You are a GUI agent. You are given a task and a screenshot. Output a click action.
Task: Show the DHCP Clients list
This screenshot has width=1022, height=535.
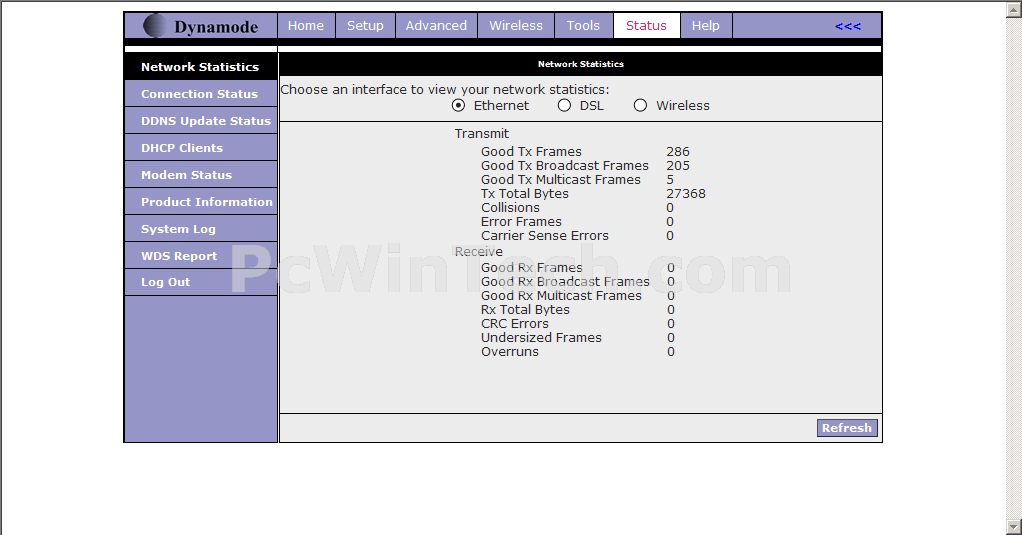pos(201,148)
